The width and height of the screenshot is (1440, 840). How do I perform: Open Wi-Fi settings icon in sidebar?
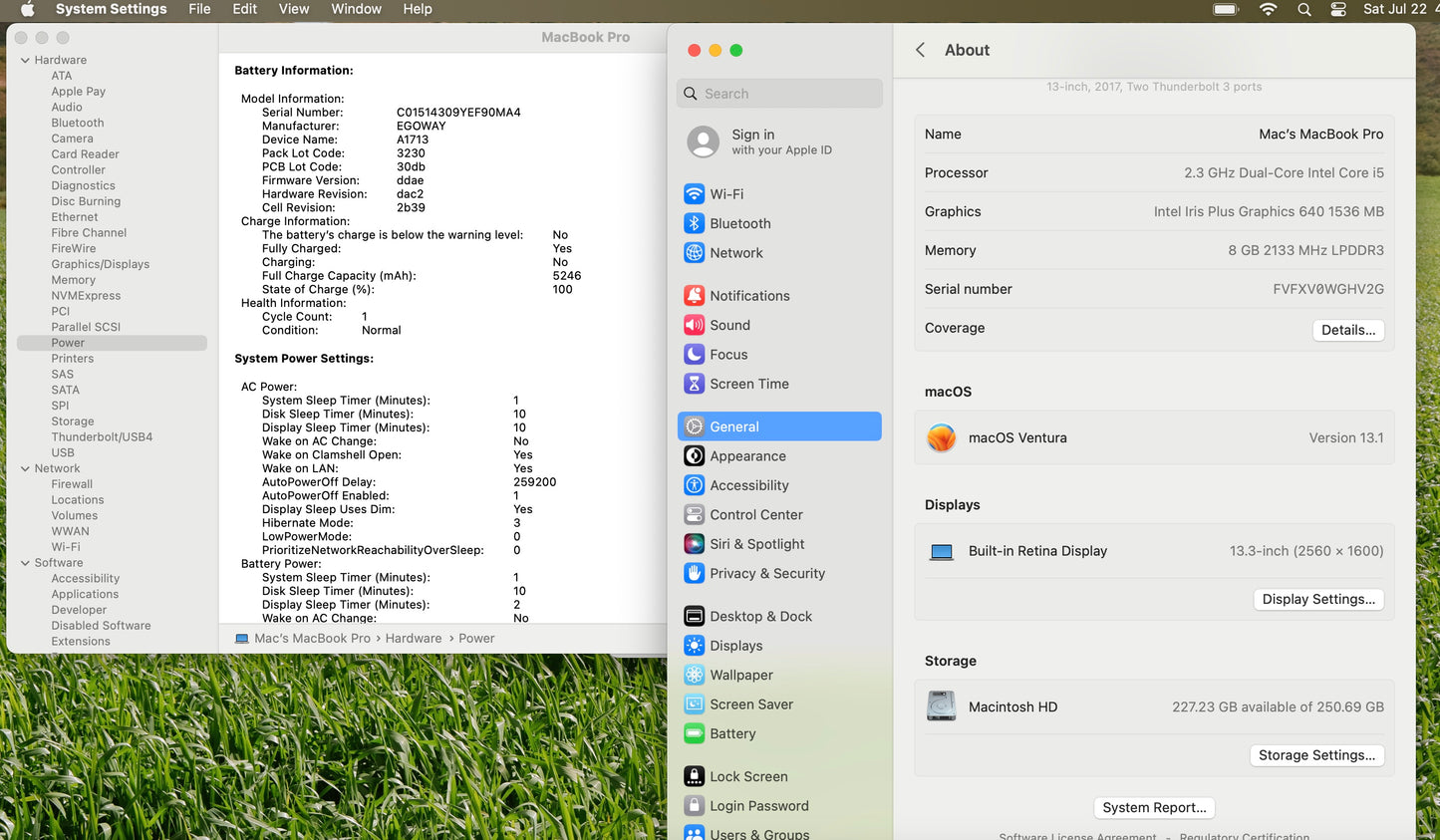[x=695, y=194]
